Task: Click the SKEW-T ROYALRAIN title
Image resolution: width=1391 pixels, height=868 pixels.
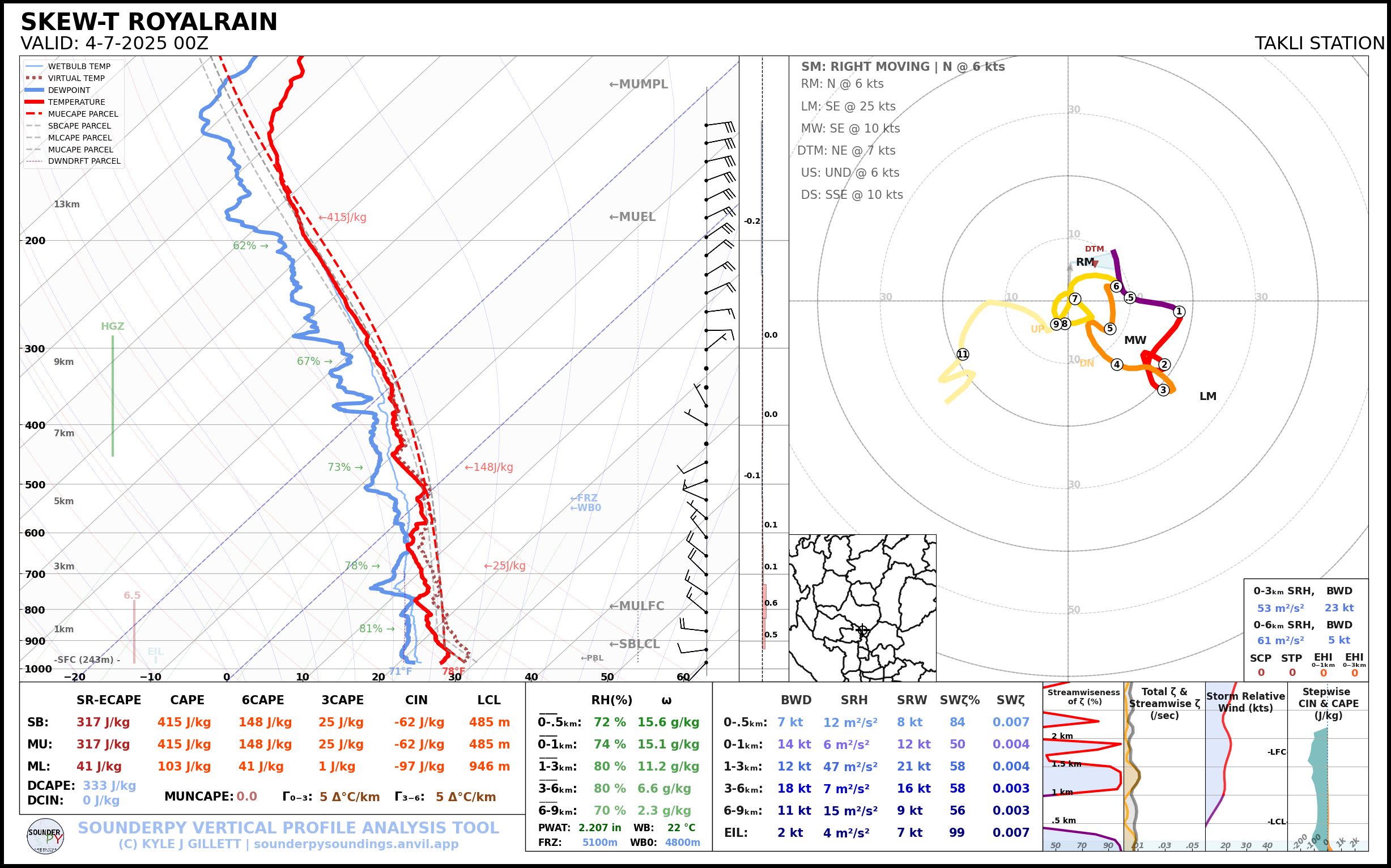Action: coord(148,22)
